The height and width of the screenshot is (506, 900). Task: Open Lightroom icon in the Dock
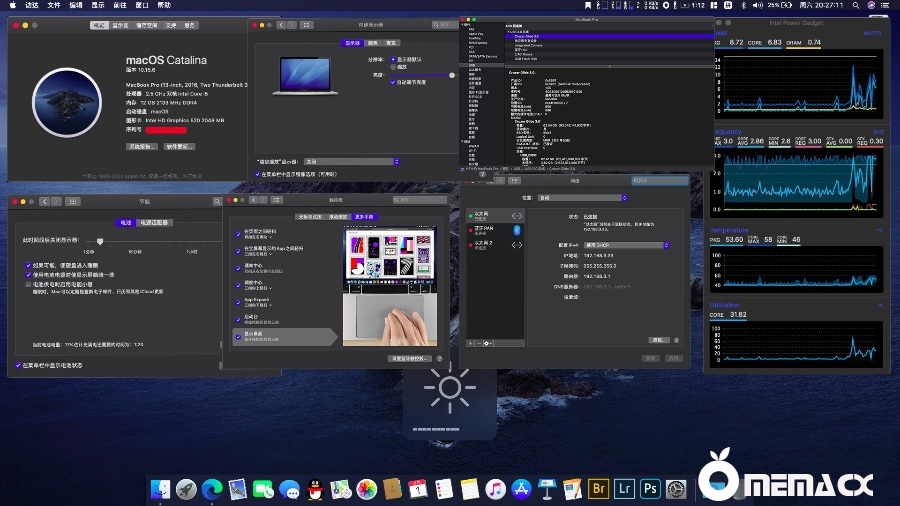tap(625, 489)
